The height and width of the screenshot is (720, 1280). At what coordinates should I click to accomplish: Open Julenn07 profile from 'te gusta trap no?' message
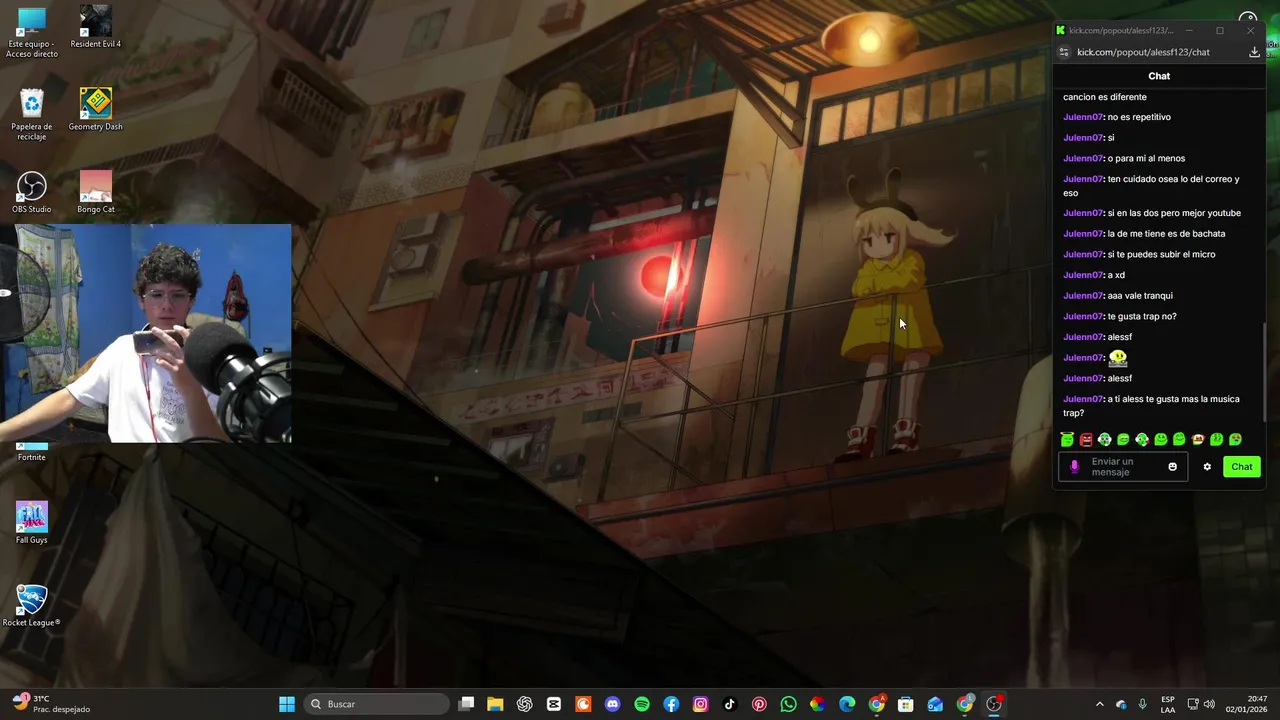coord(1083,316)
